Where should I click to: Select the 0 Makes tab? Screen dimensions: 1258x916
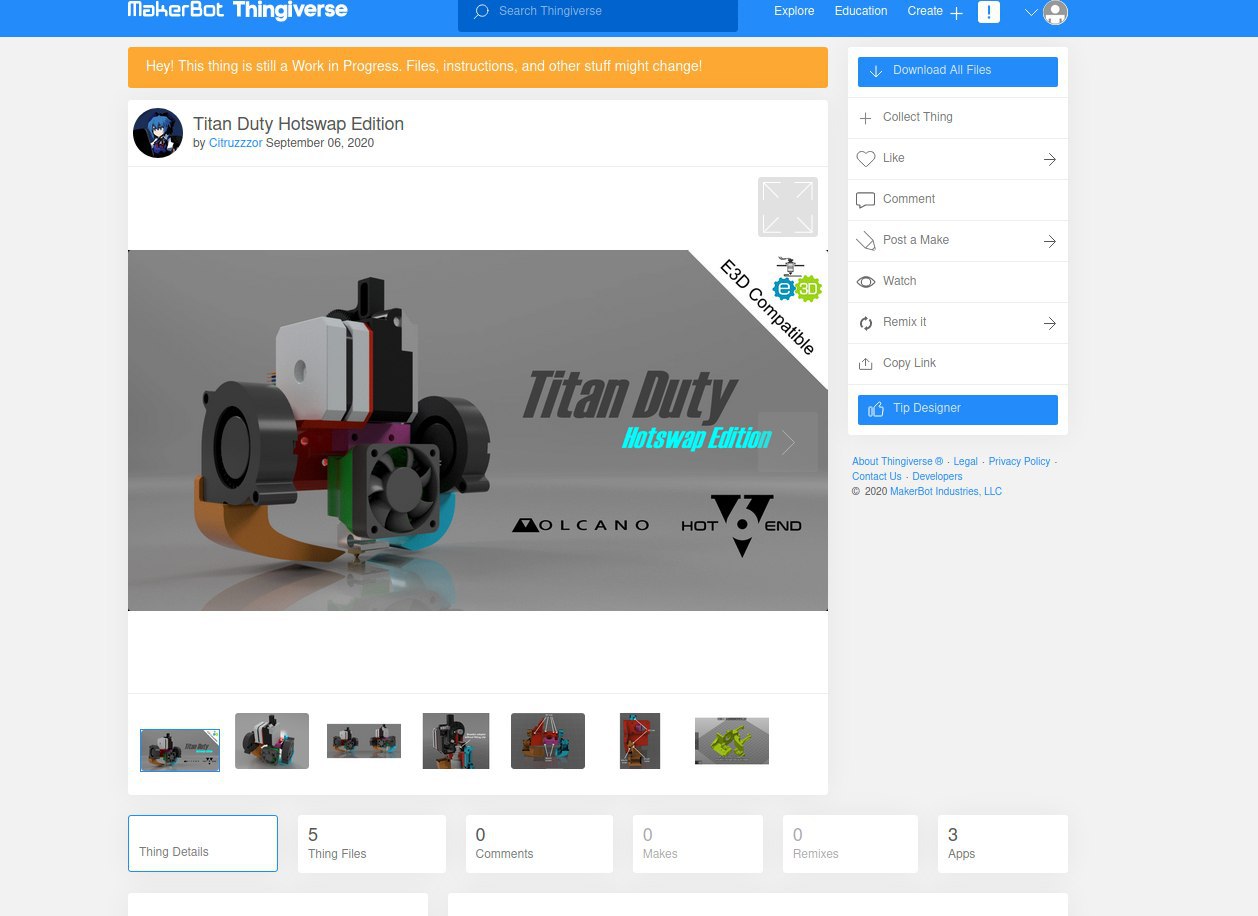[698, 844]
